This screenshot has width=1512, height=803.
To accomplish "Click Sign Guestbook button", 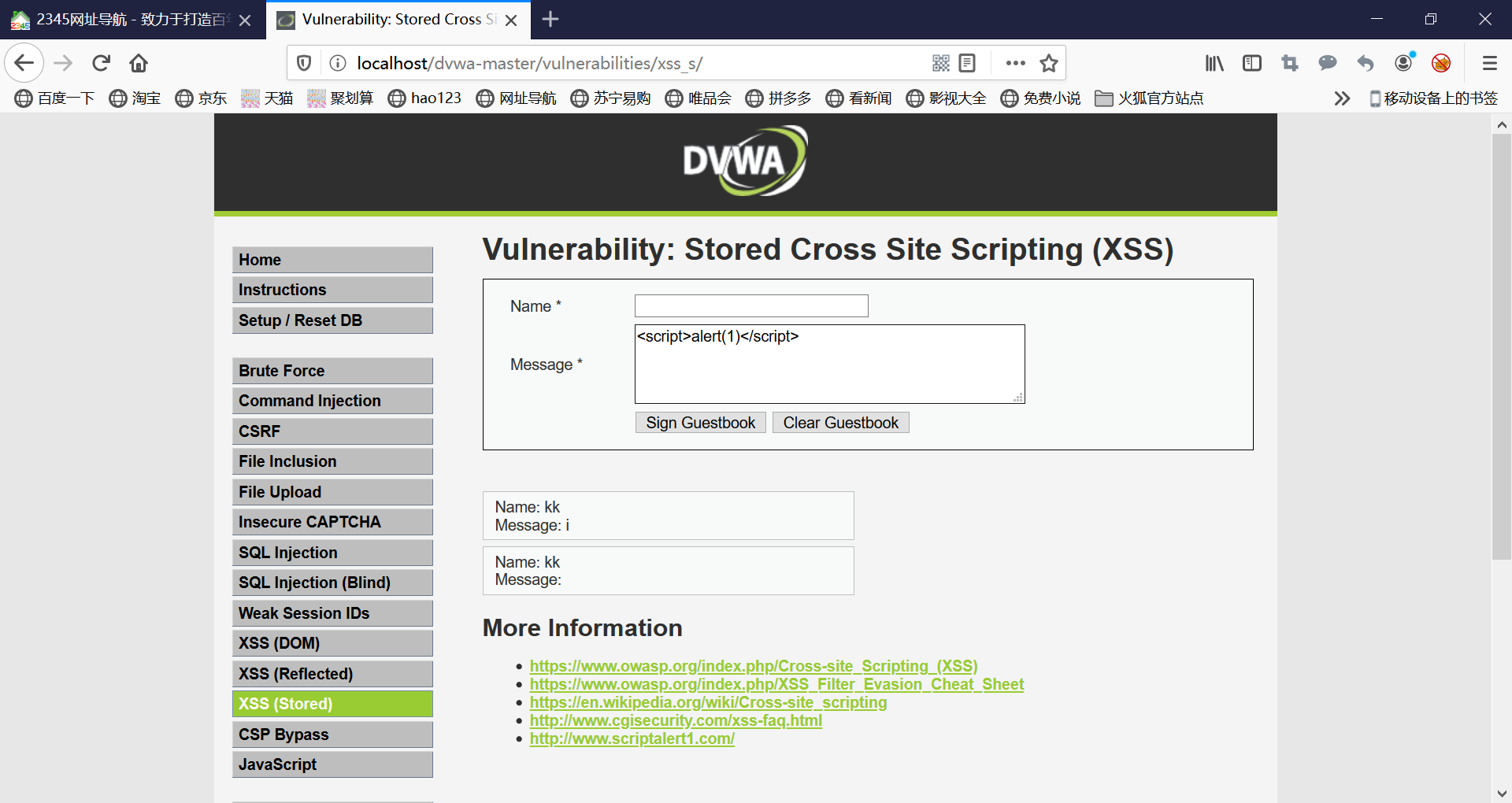I will [x=700, y=423].
